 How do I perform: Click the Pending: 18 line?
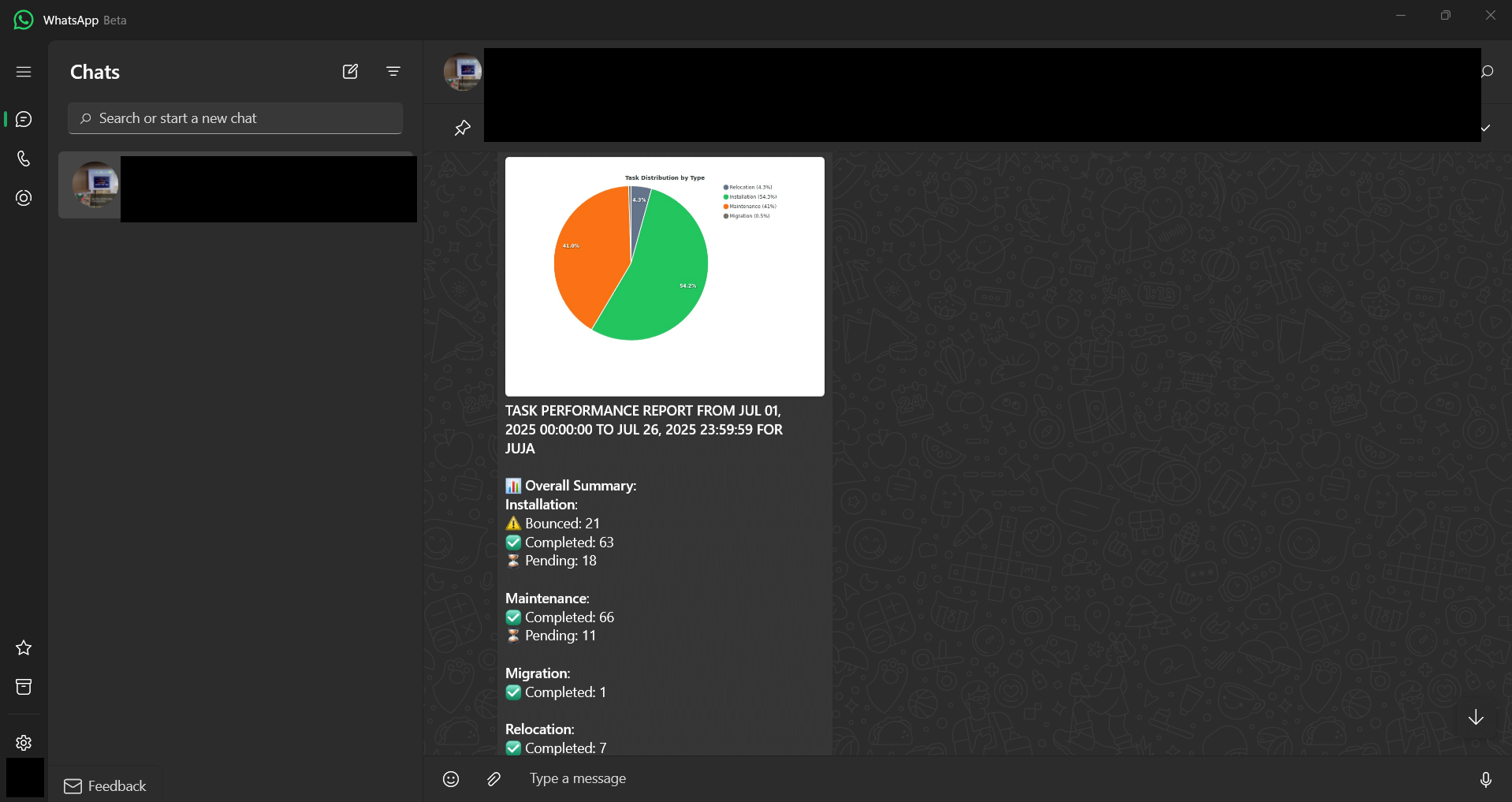[551, 561]
